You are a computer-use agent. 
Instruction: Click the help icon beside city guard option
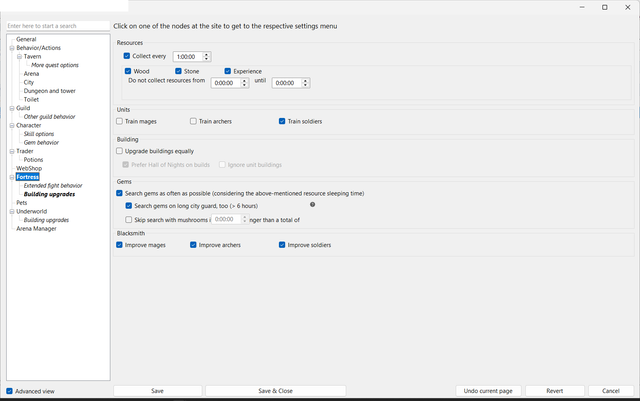point(312,205)
